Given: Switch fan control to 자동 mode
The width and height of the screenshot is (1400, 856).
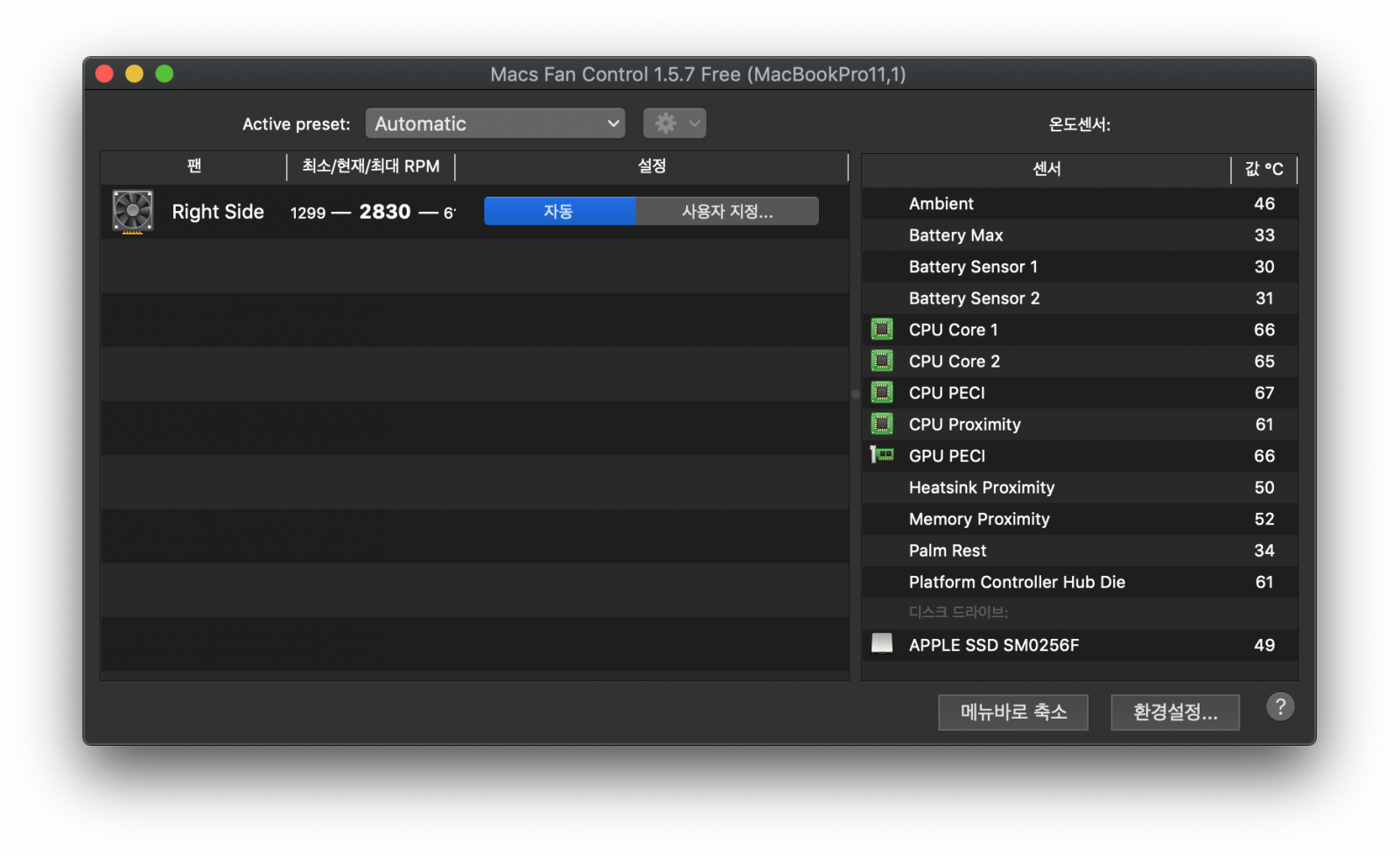Looking at the screenshot, I should (x=559, y=212).
